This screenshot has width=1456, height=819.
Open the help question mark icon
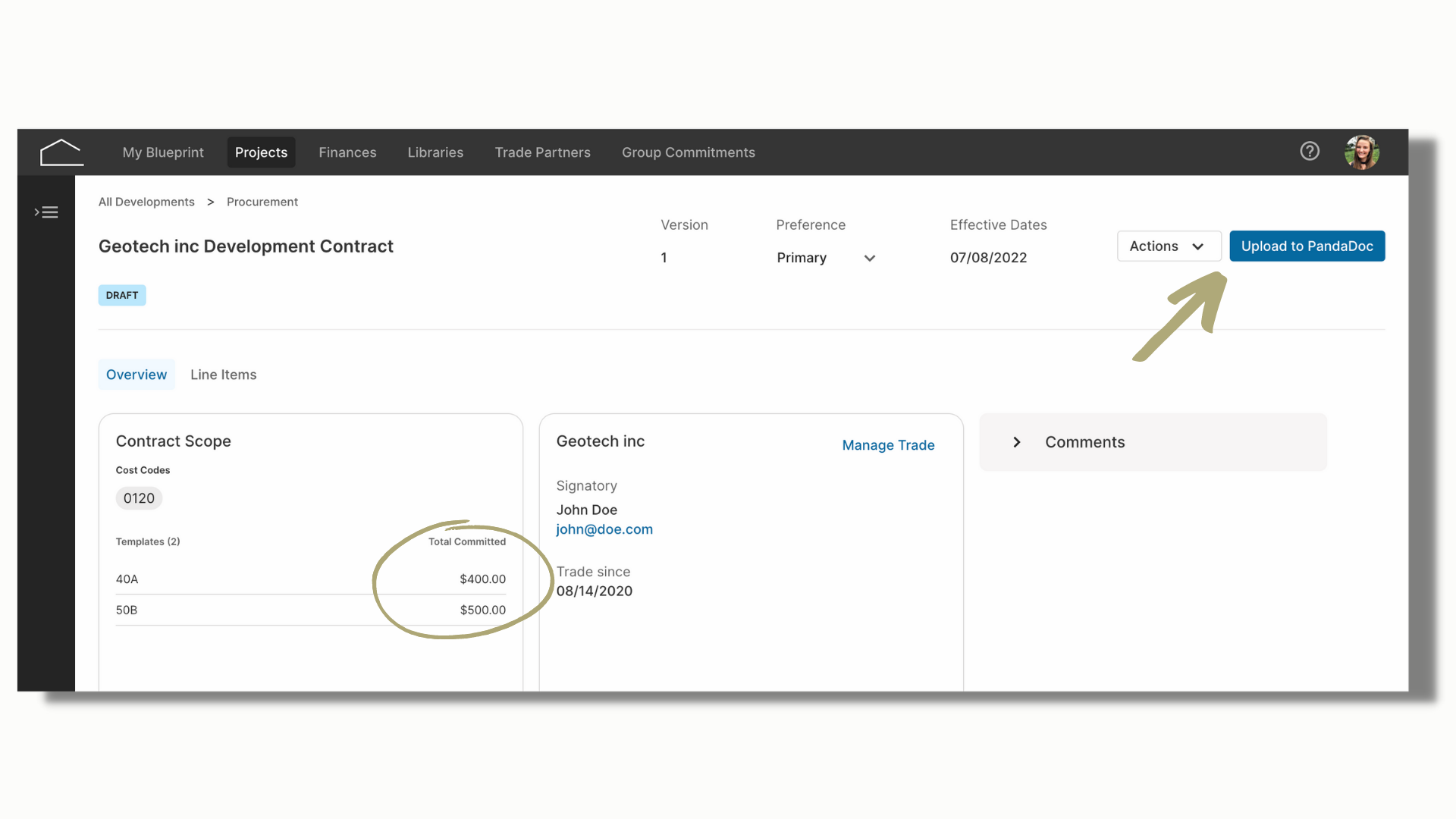click(x=1310, y=152)
